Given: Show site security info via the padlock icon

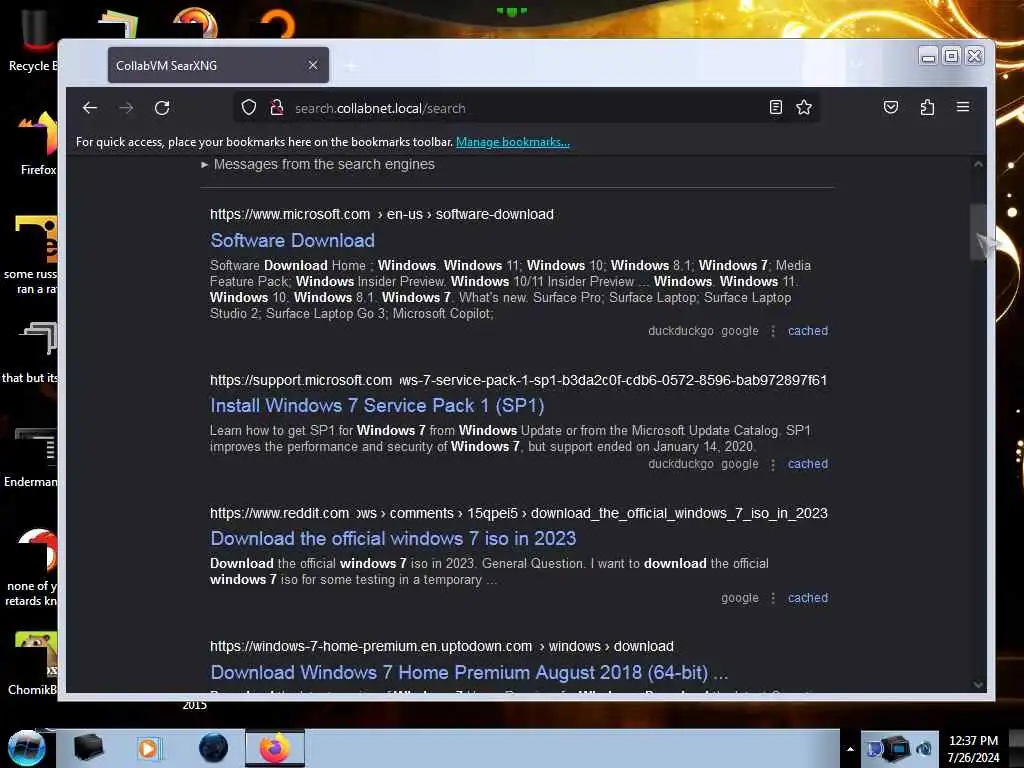Looking at the screenshot, I should click(x=277, y=108).
